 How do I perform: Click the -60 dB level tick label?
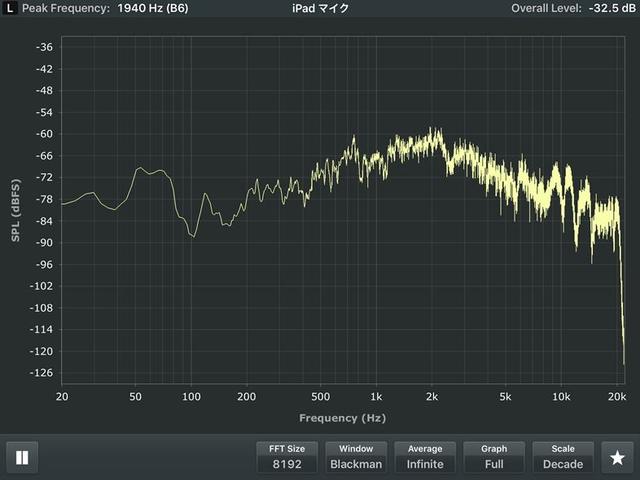(44, 133)
